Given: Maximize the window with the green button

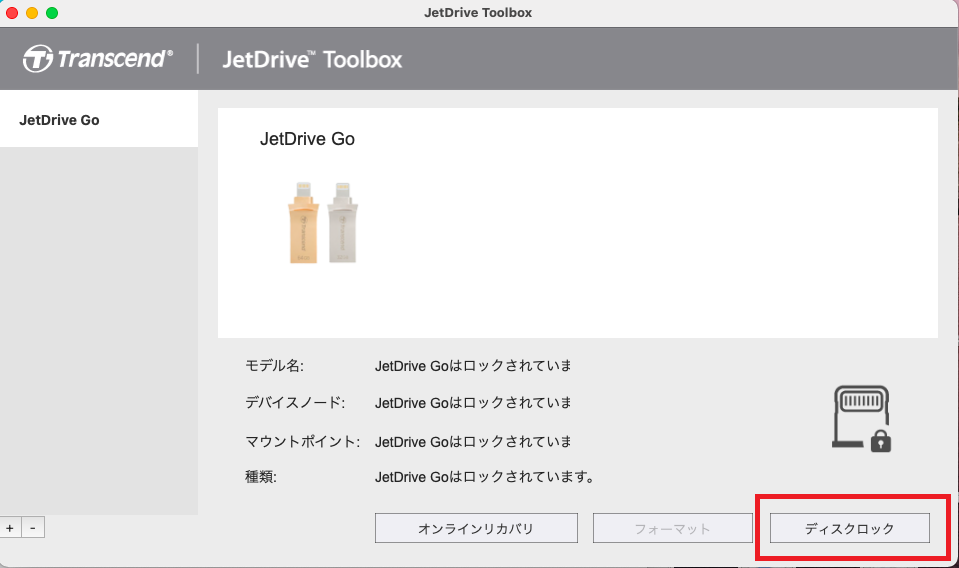Looking at the screenshot, I should 52,13.
